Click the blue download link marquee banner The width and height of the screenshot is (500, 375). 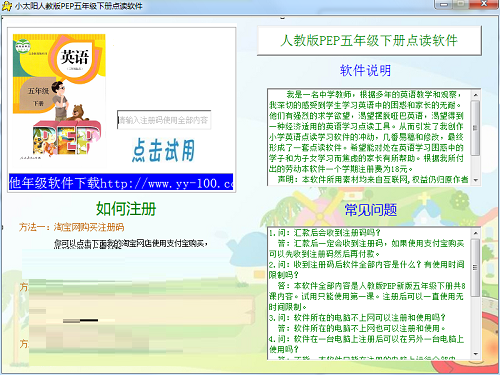[121, 182]
